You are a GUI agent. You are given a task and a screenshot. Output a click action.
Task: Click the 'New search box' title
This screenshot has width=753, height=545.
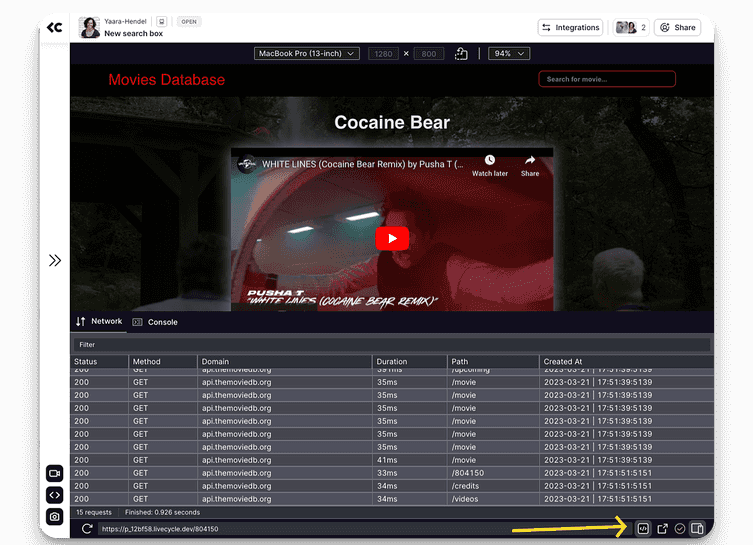[x=134, y=34]
